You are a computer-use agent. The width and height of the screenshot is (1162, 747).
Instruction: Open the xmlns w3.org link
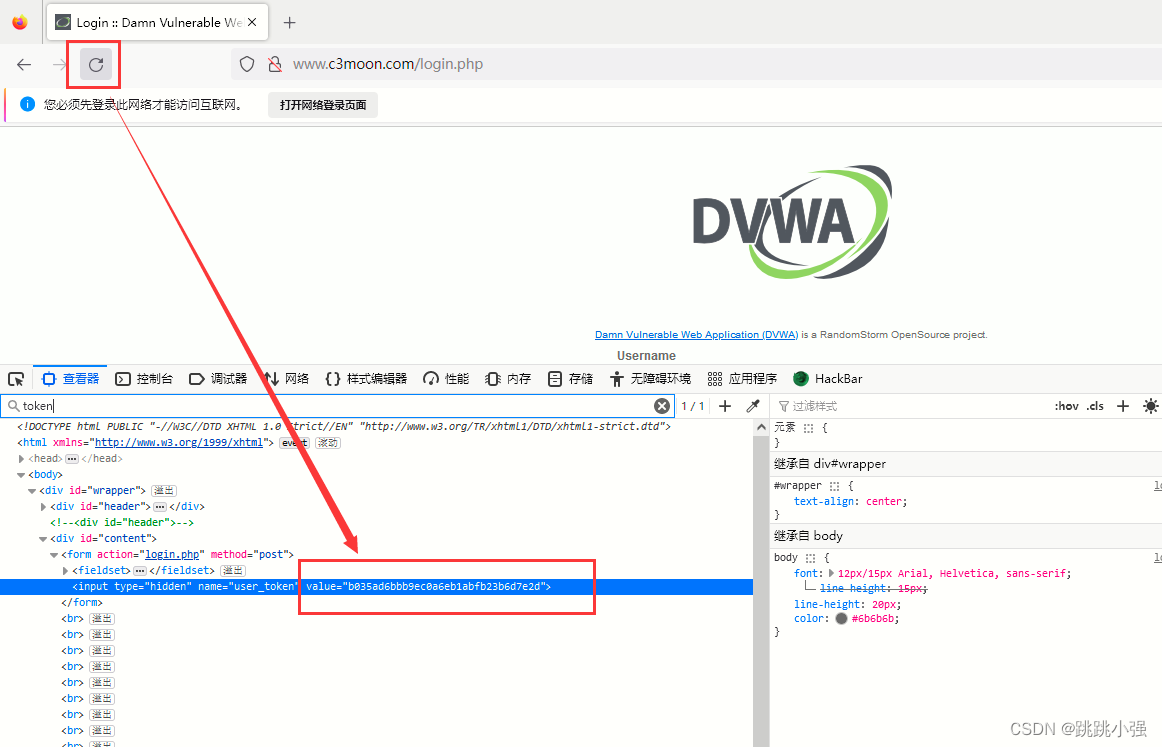coord(179,442)
